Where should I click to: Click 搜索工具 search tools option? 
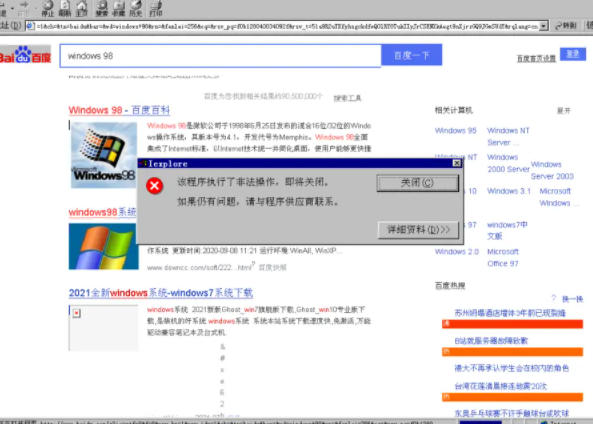(347, 98)
